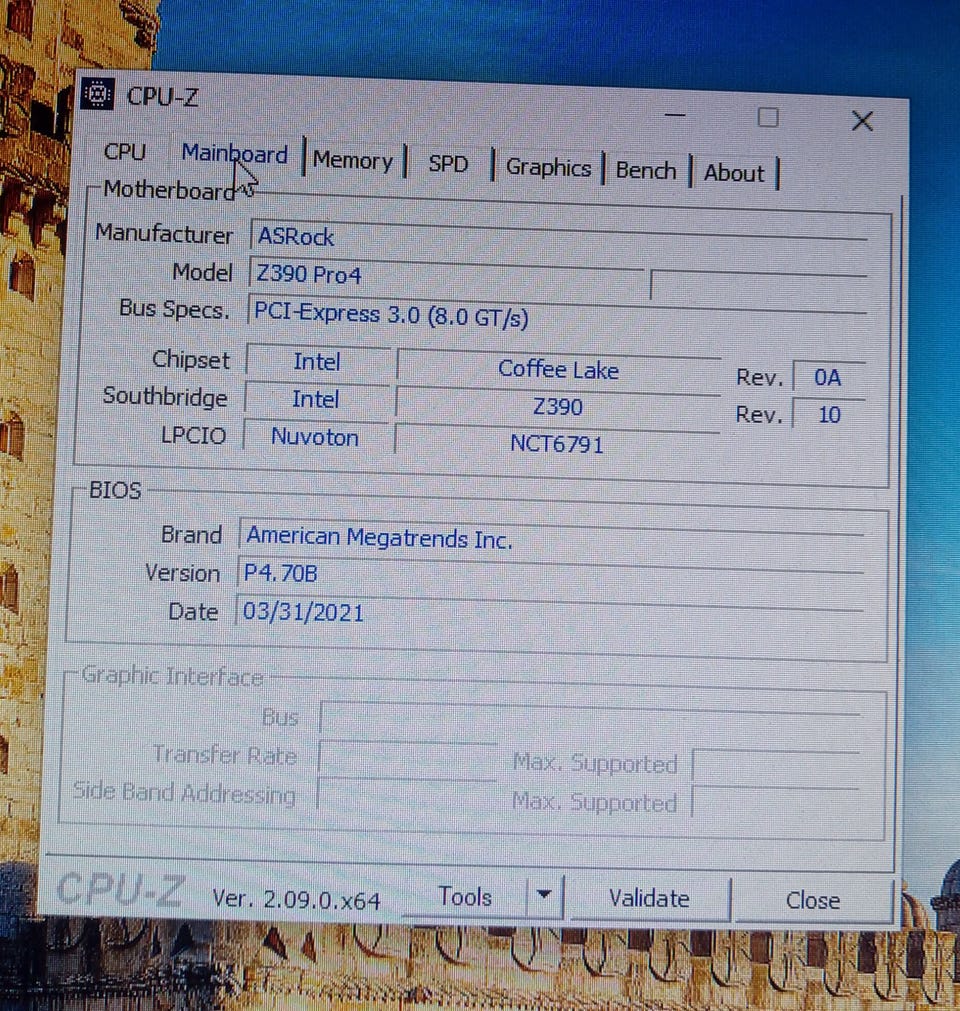
Task: Click the Validate button
Action: (649, 898)
